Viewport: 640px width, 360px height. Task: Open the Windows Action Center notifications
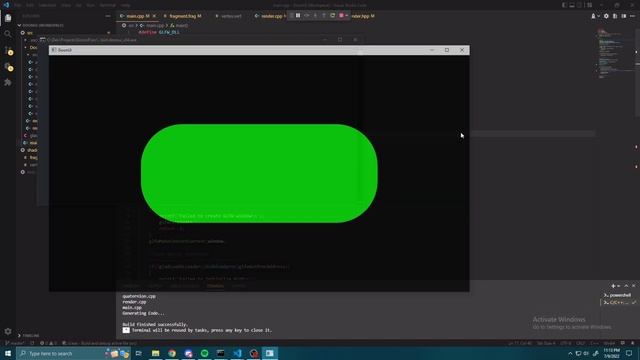click(x=629, y=353)
